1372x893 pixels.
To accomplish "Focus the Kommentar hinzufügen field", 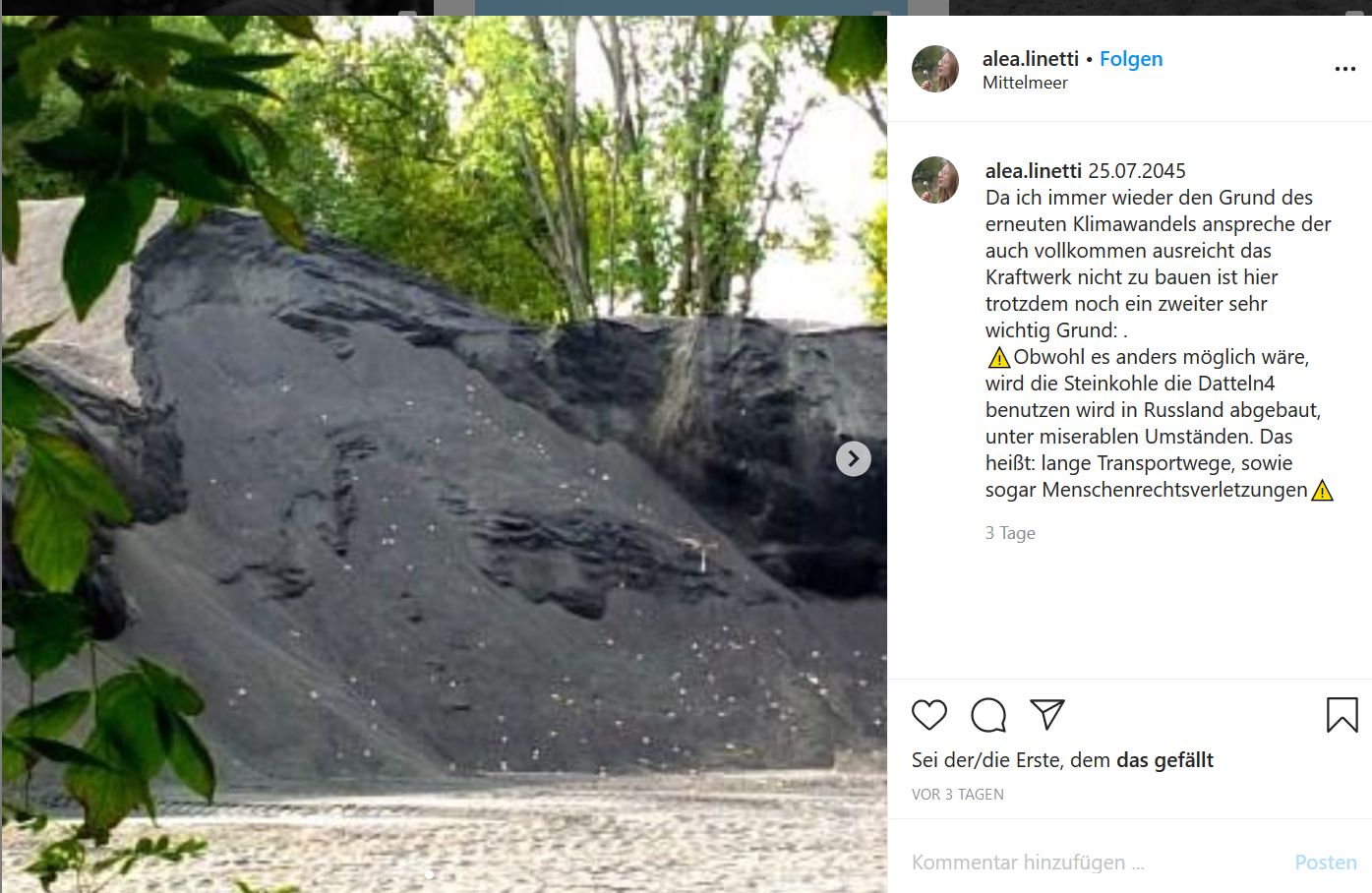I will (1092, 863).
